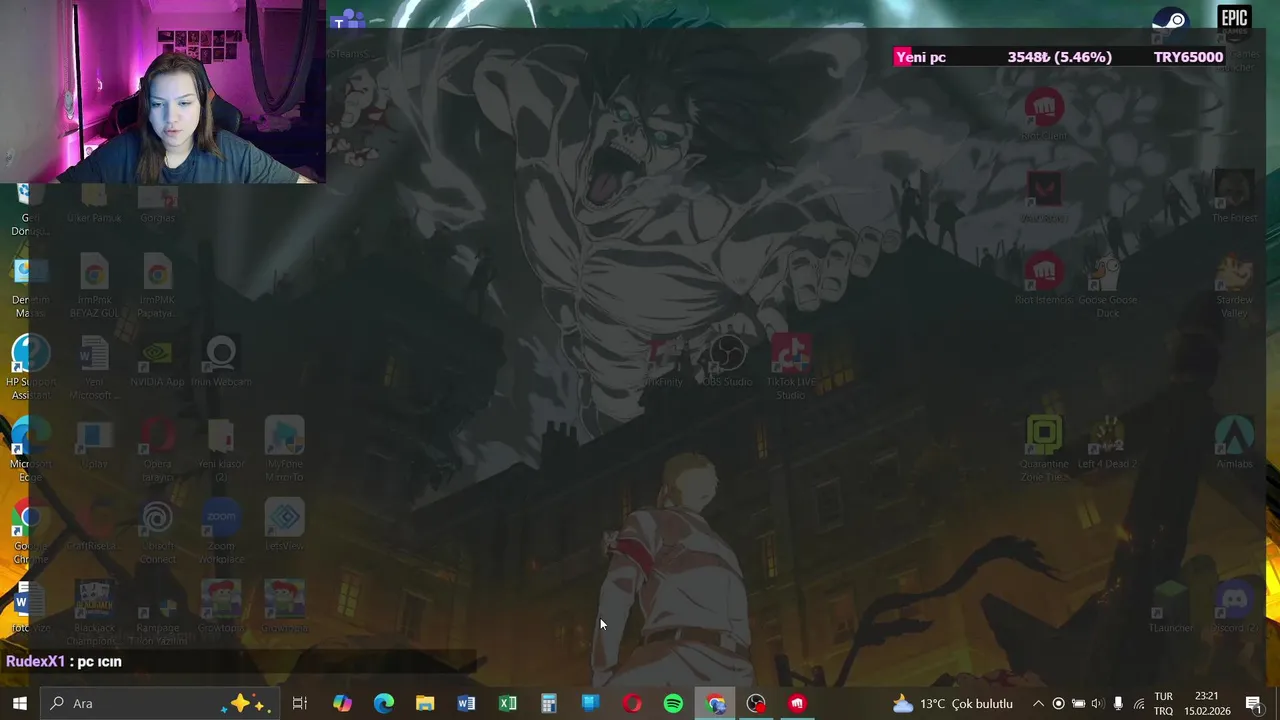Screen dimensions: 1280x720
Task: Open HP Support Assistant shortcut
Action: 30,368
